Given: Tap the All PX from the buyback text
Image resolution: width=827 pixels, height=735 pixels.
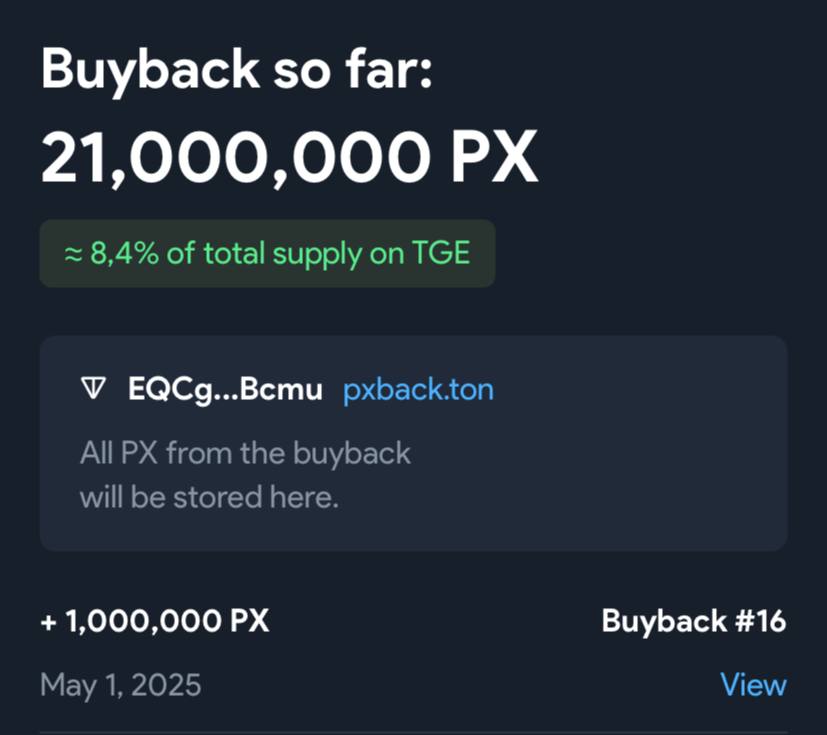Looking at the screenshot, I should (x=245, y=453).
